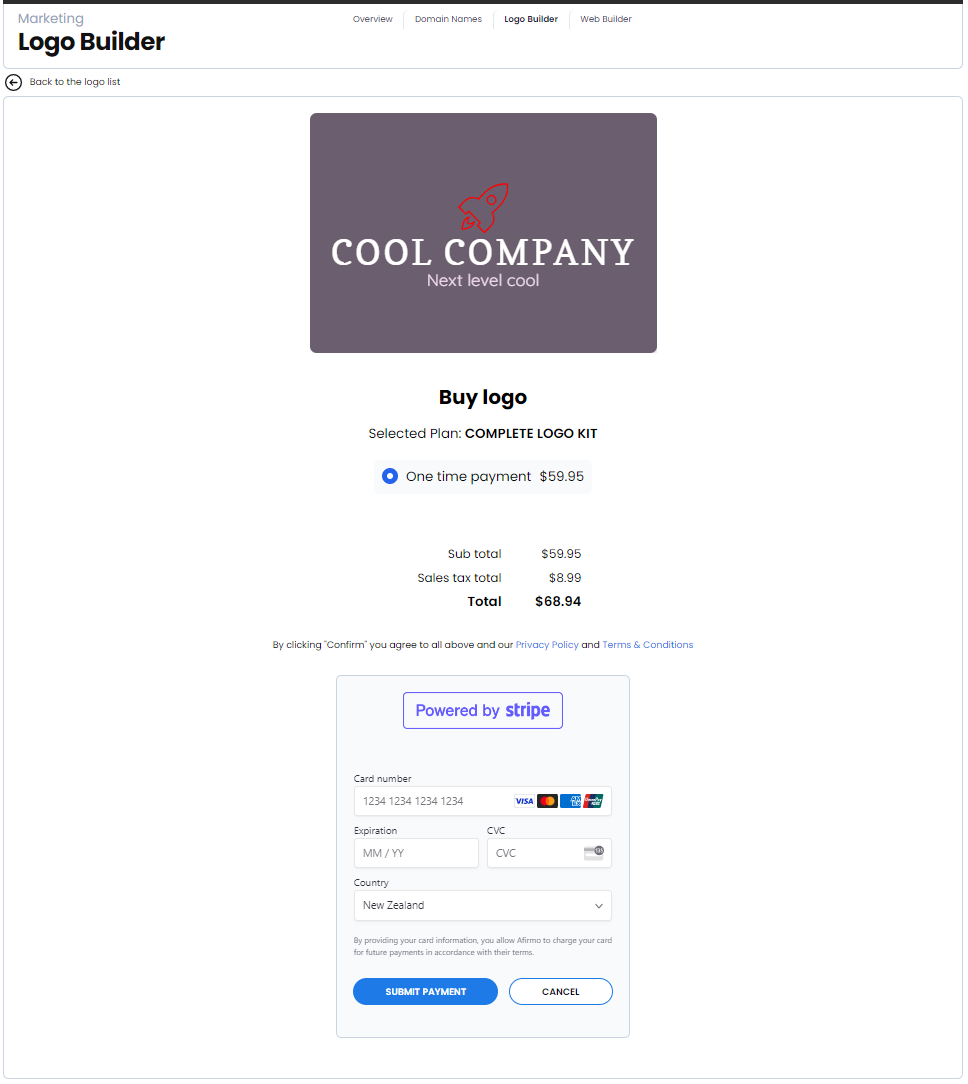
Task: Expand the country list chevron arrow
Action: tap(599, 906)
